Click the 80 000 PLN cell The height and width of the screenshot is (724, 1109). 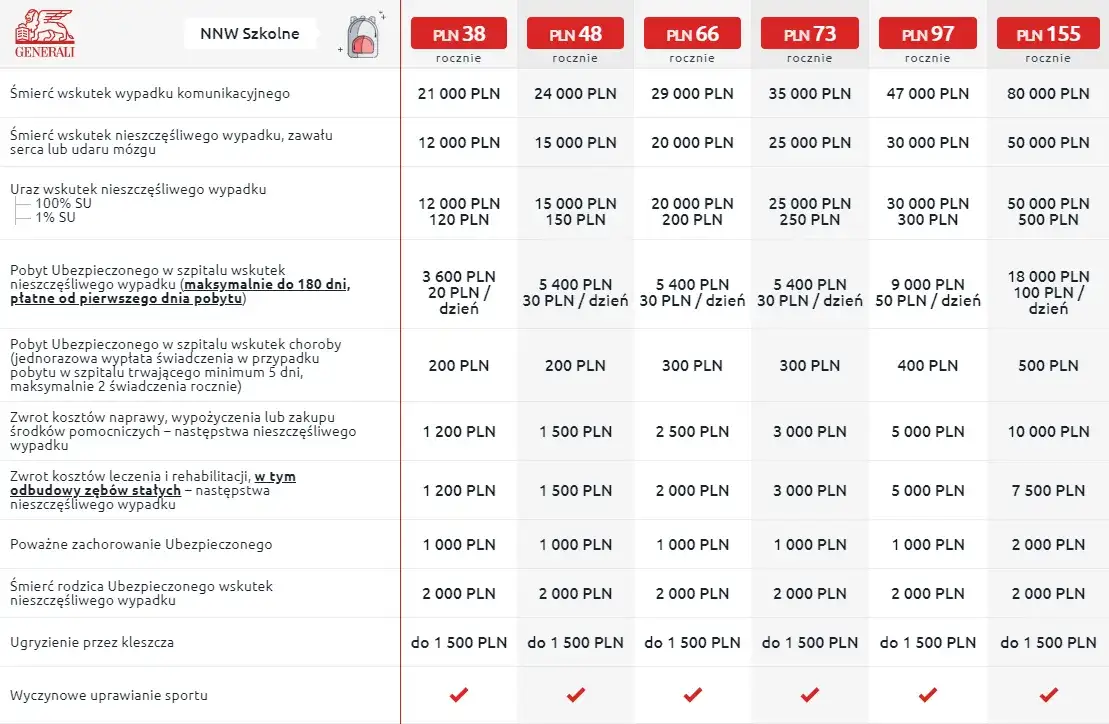point(1048,93)
